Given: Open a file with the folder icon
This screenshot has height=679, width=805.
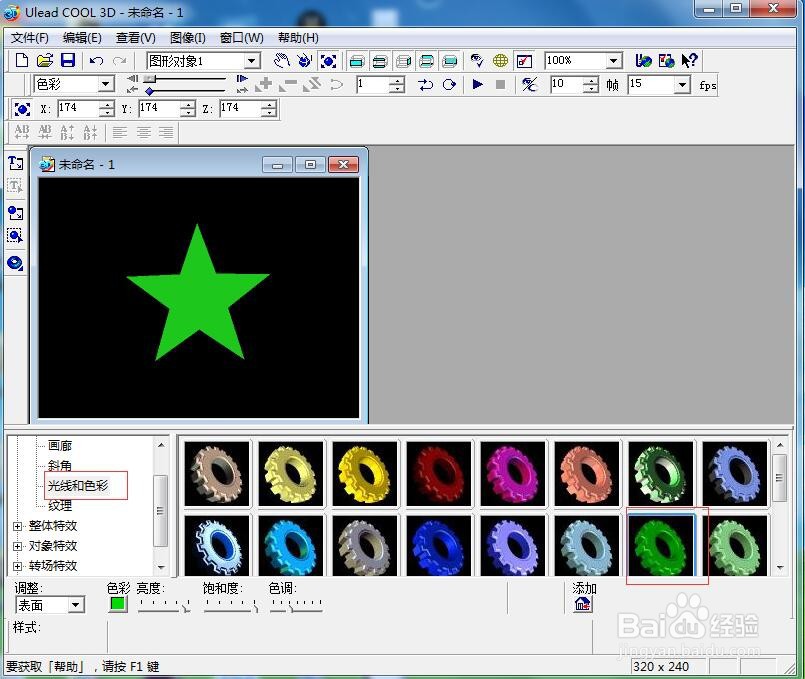Looking at the screenshot, I should (x=45, y=61).
